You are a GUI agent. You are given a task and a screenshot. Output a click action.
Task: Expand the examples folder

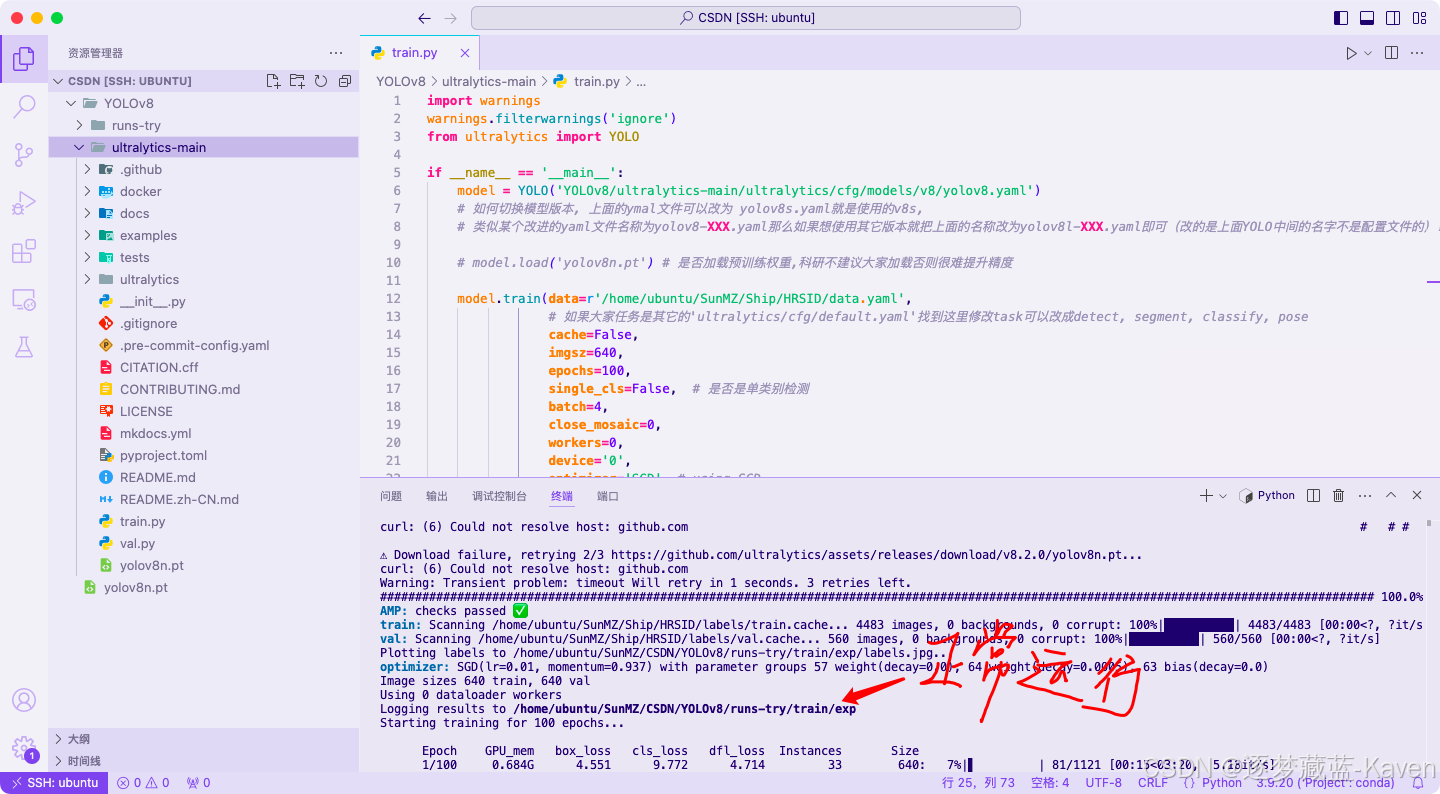pos(87,235)
